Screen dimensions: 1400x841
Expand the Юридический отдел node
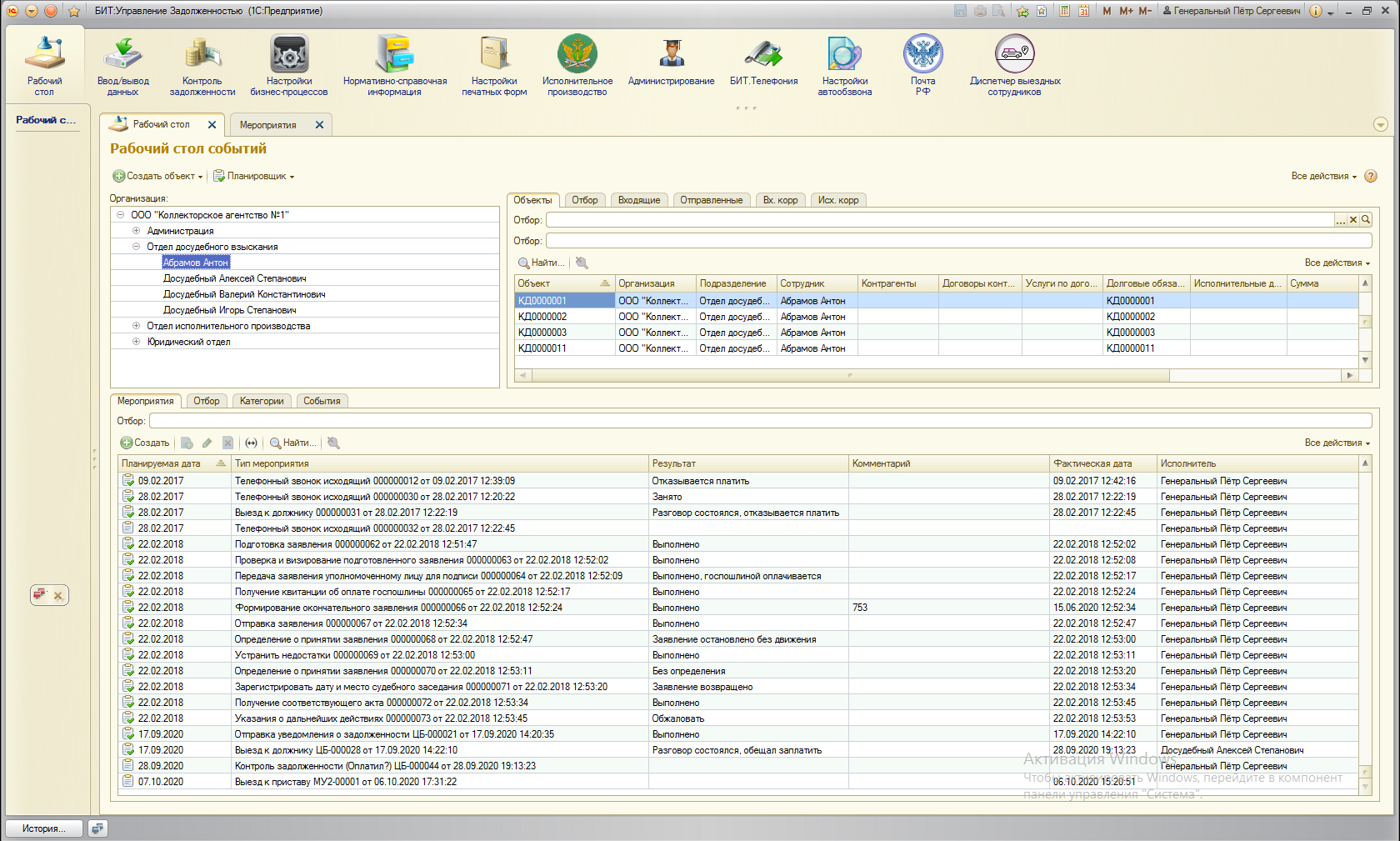136,342
